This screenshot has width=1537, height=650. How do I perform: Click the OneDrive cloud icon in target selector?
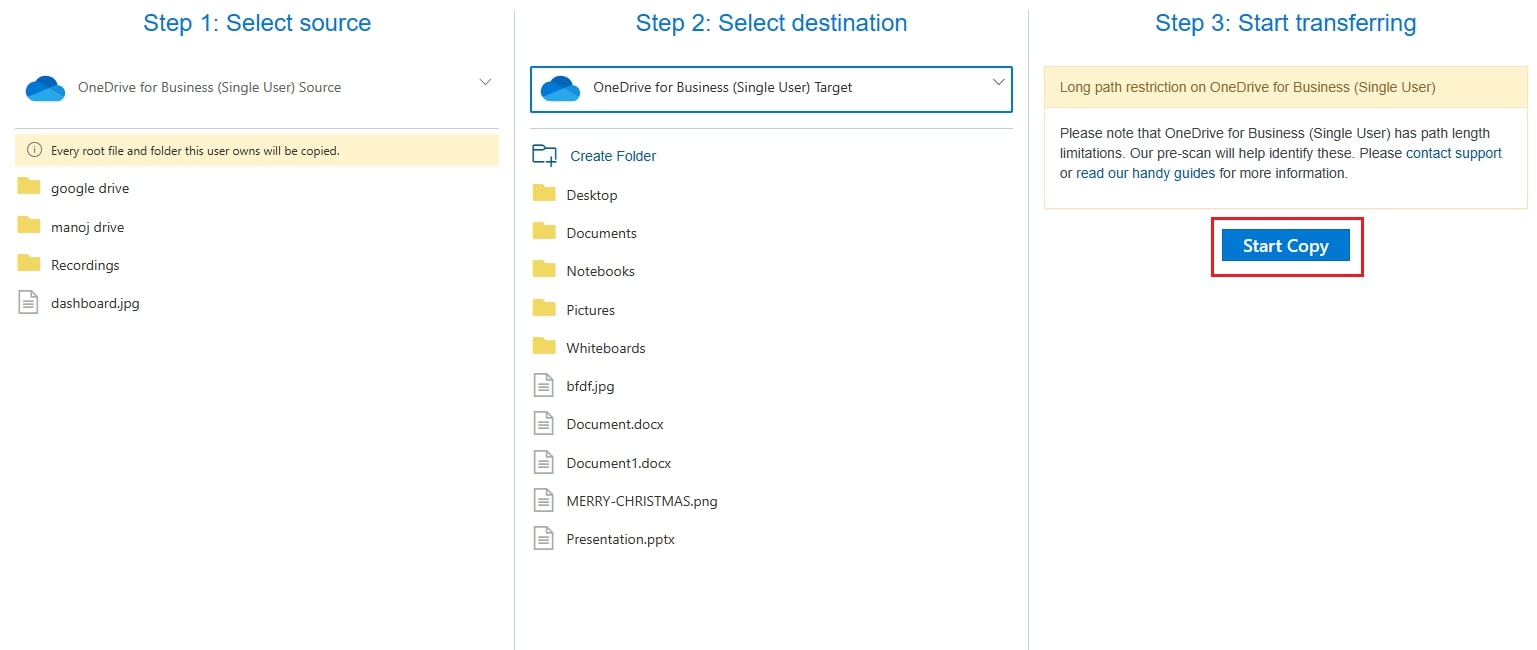[560, 88]
